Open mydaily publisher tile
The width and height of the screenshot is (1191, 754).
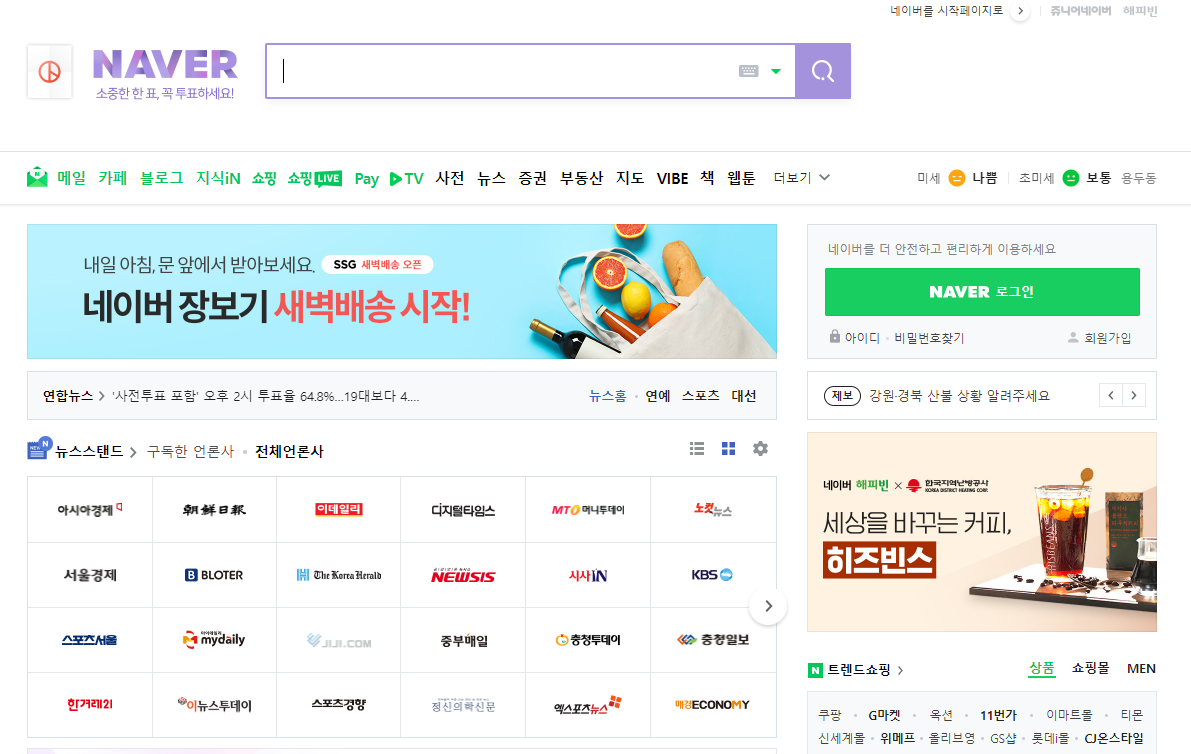point(214,640)
